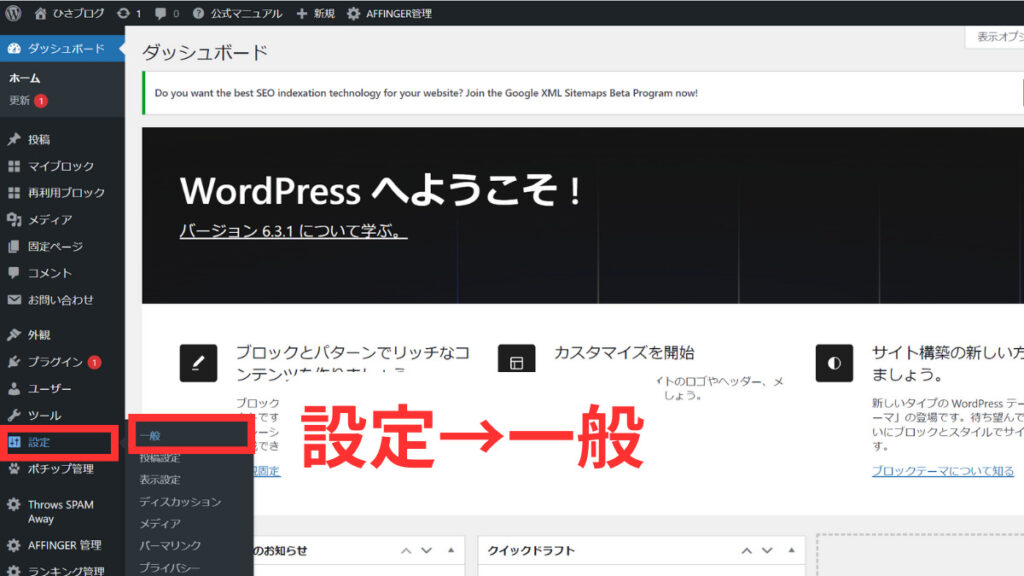This screenshot has height=576, width=1024.
Task: Select パーマリンク in settings flyout
Action: point(170,545)
